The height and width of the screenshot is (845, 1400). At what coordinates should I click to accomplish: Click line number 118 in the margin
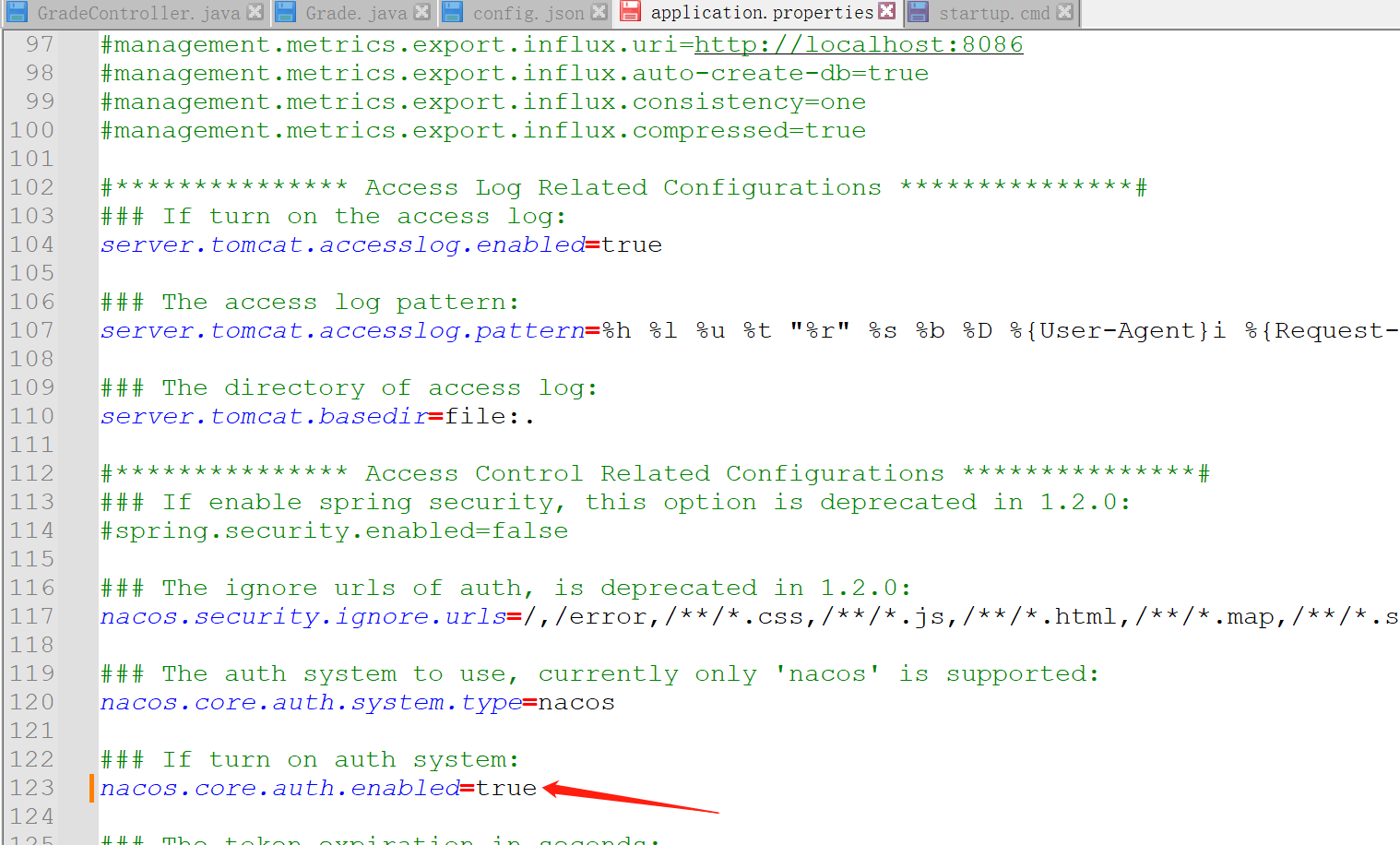pos(32,645)
